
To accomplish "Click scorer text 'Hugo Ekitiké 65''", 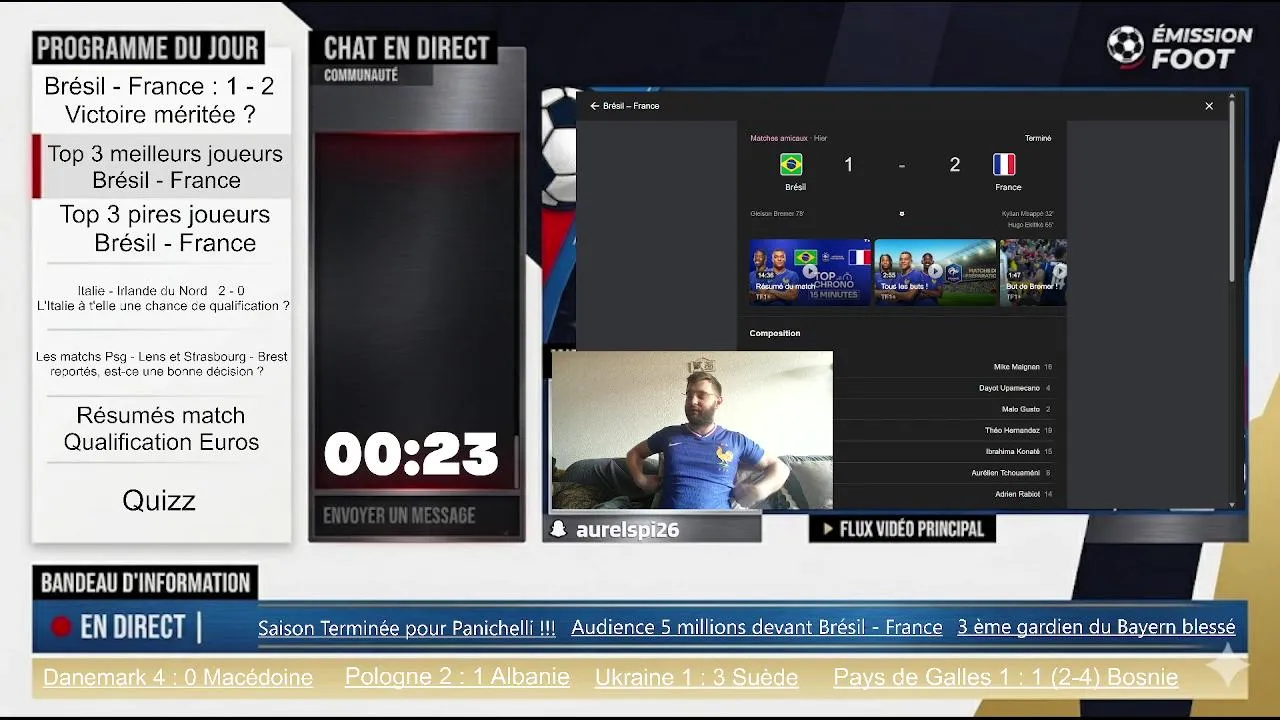I will (1030, 225).
